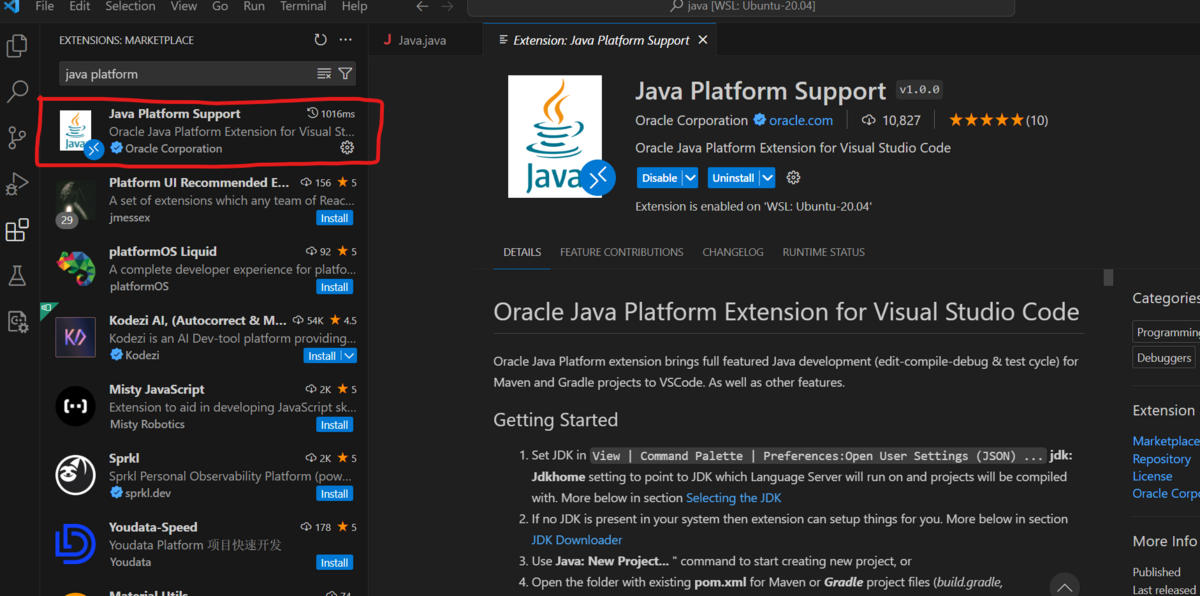Open the Testing flask icon

17,275
